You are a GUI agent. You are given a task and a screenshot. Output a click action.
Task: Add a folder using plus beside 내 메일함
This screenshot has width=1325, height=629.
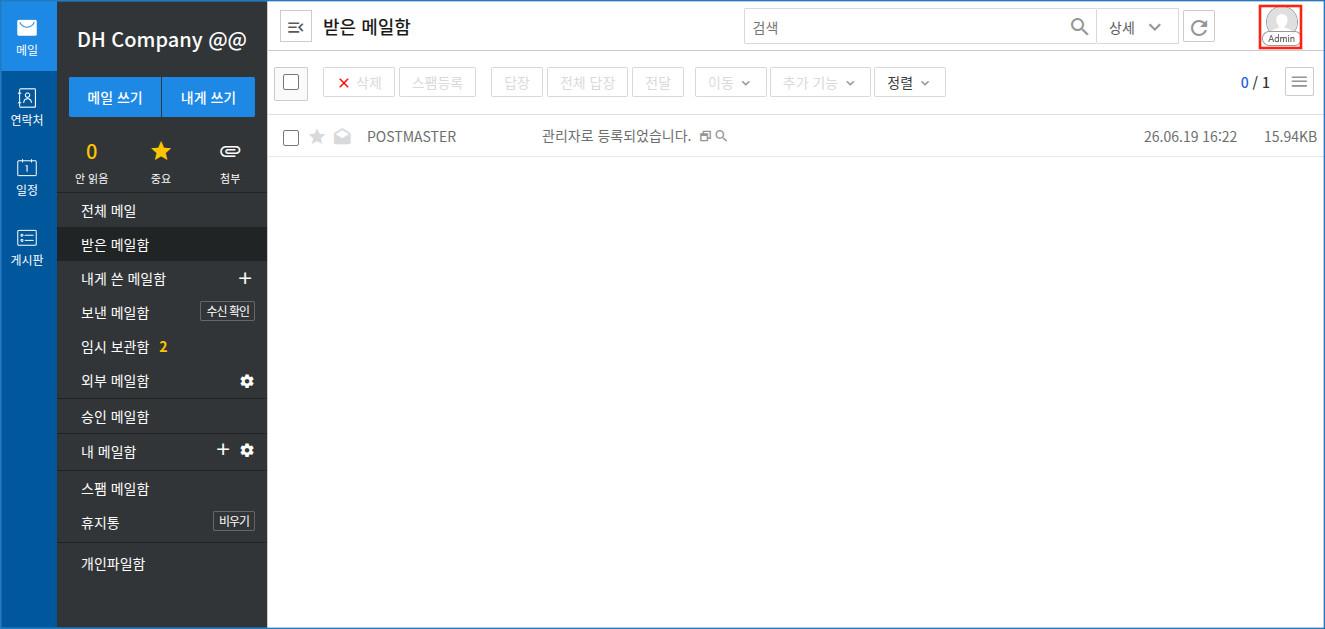point(223,450)
